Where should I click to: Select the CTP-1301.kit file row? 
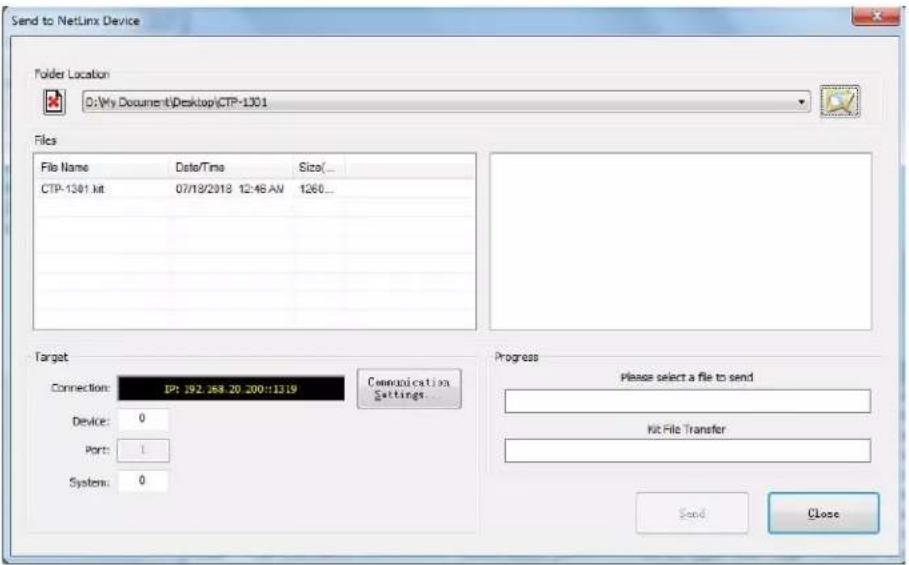(254, 189)
